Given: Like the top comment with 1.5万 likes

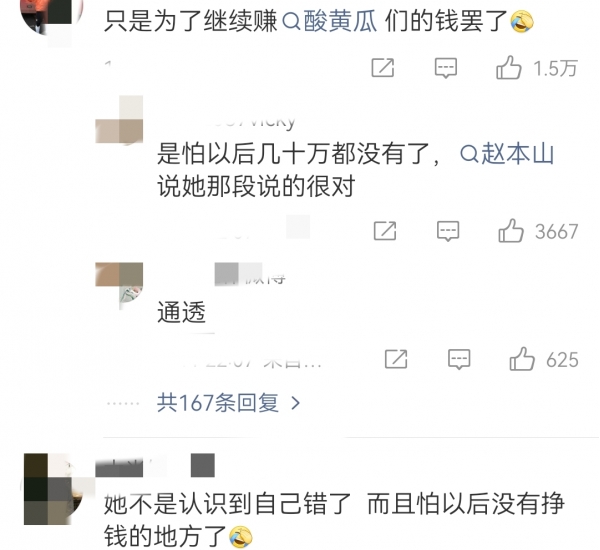Looking at the screenshot, I should (509, 68).
